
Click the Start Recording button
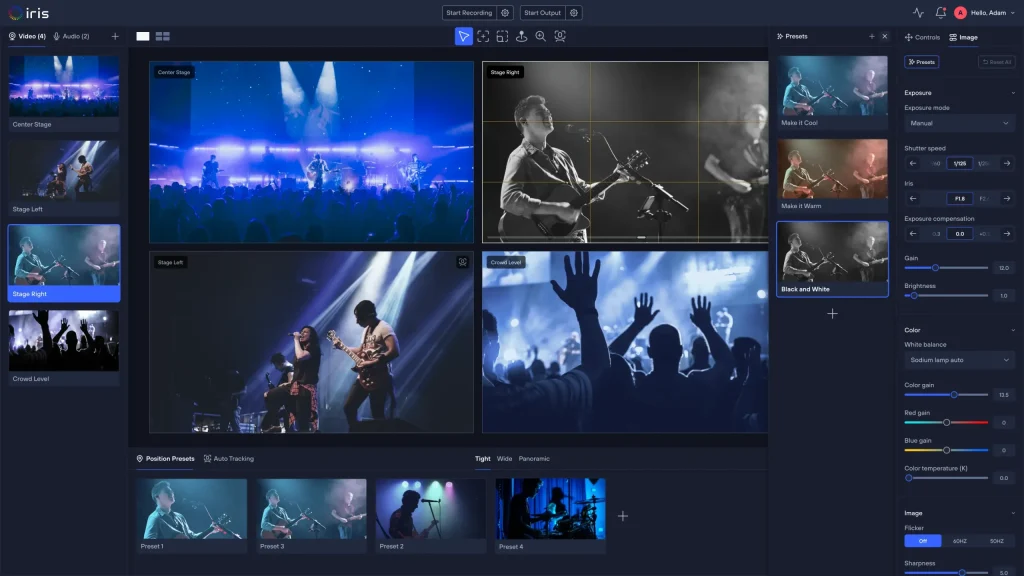469,13
